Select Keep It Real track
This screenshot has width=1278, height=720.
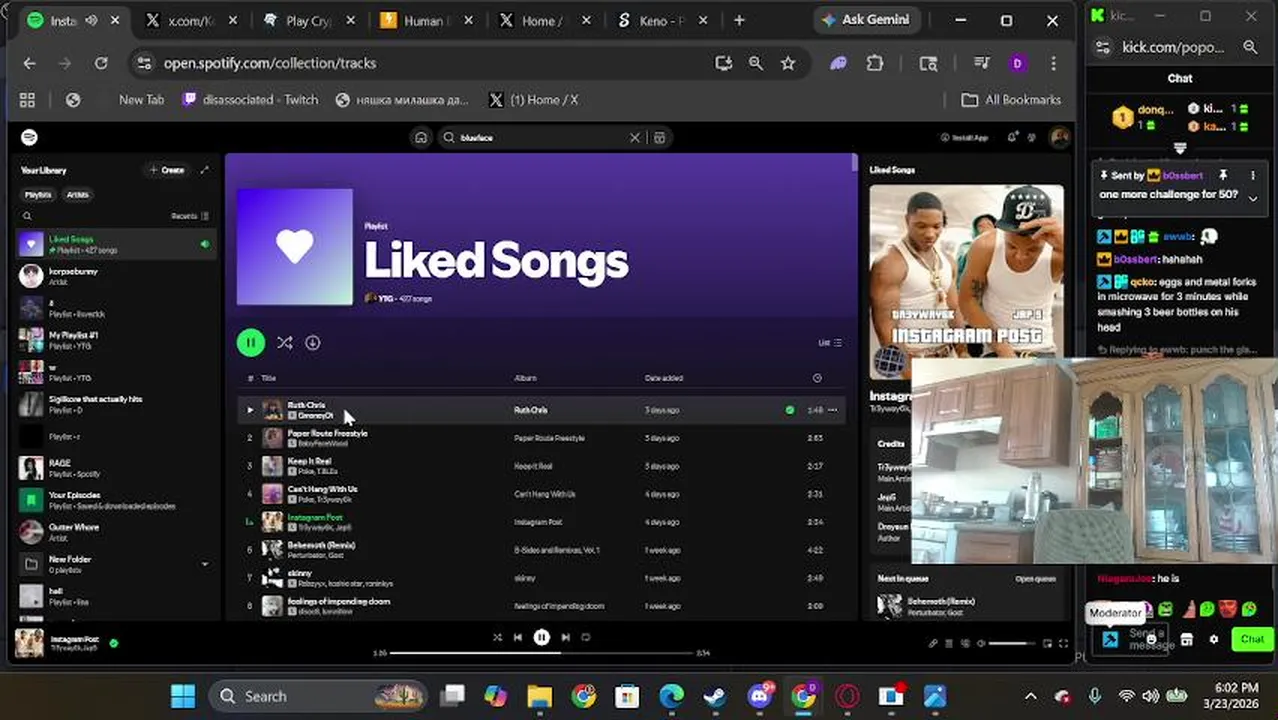pyautogui.click(x=540, y=466)
